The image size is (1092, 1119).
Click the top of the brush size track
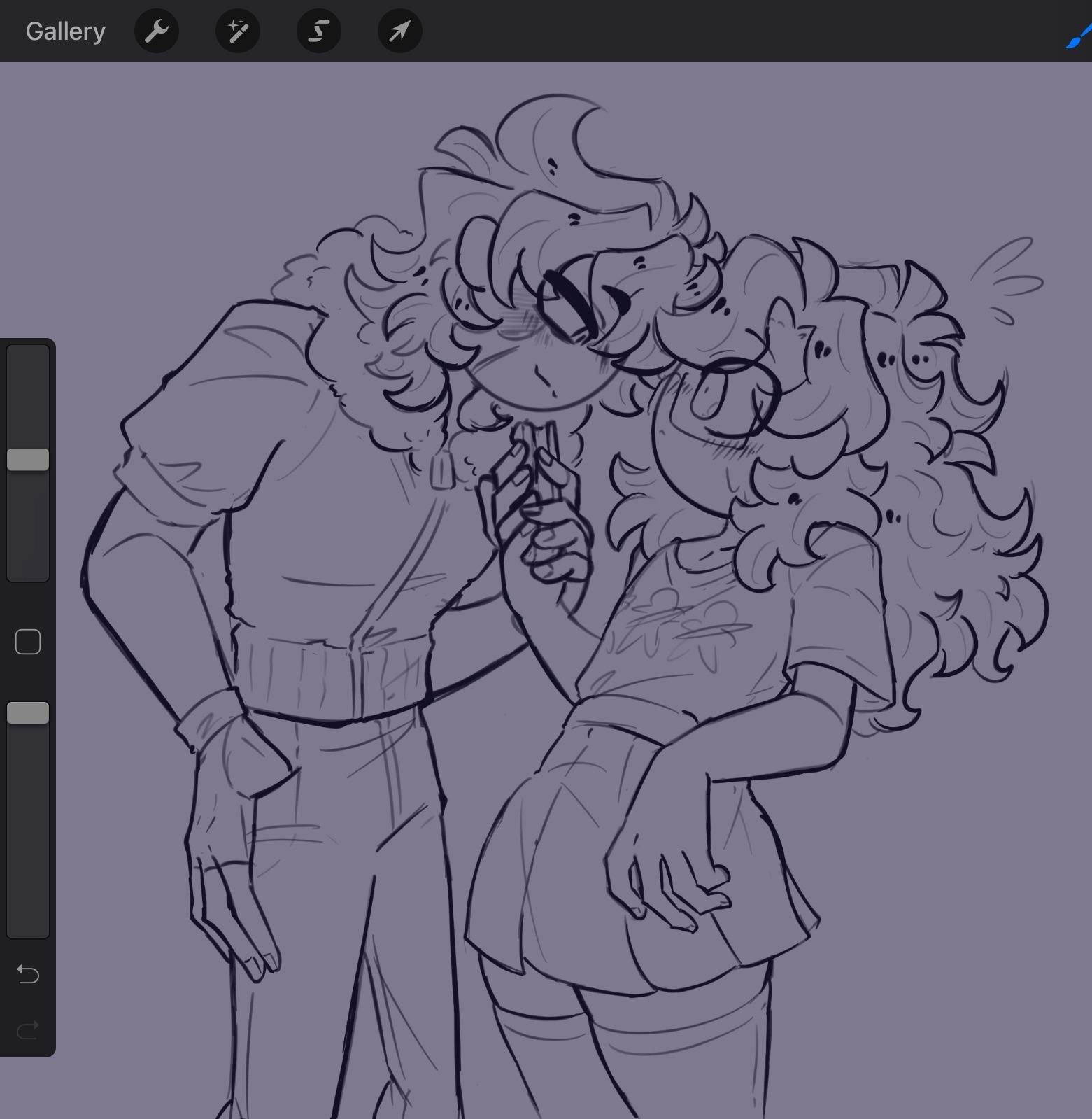point(28,353)
